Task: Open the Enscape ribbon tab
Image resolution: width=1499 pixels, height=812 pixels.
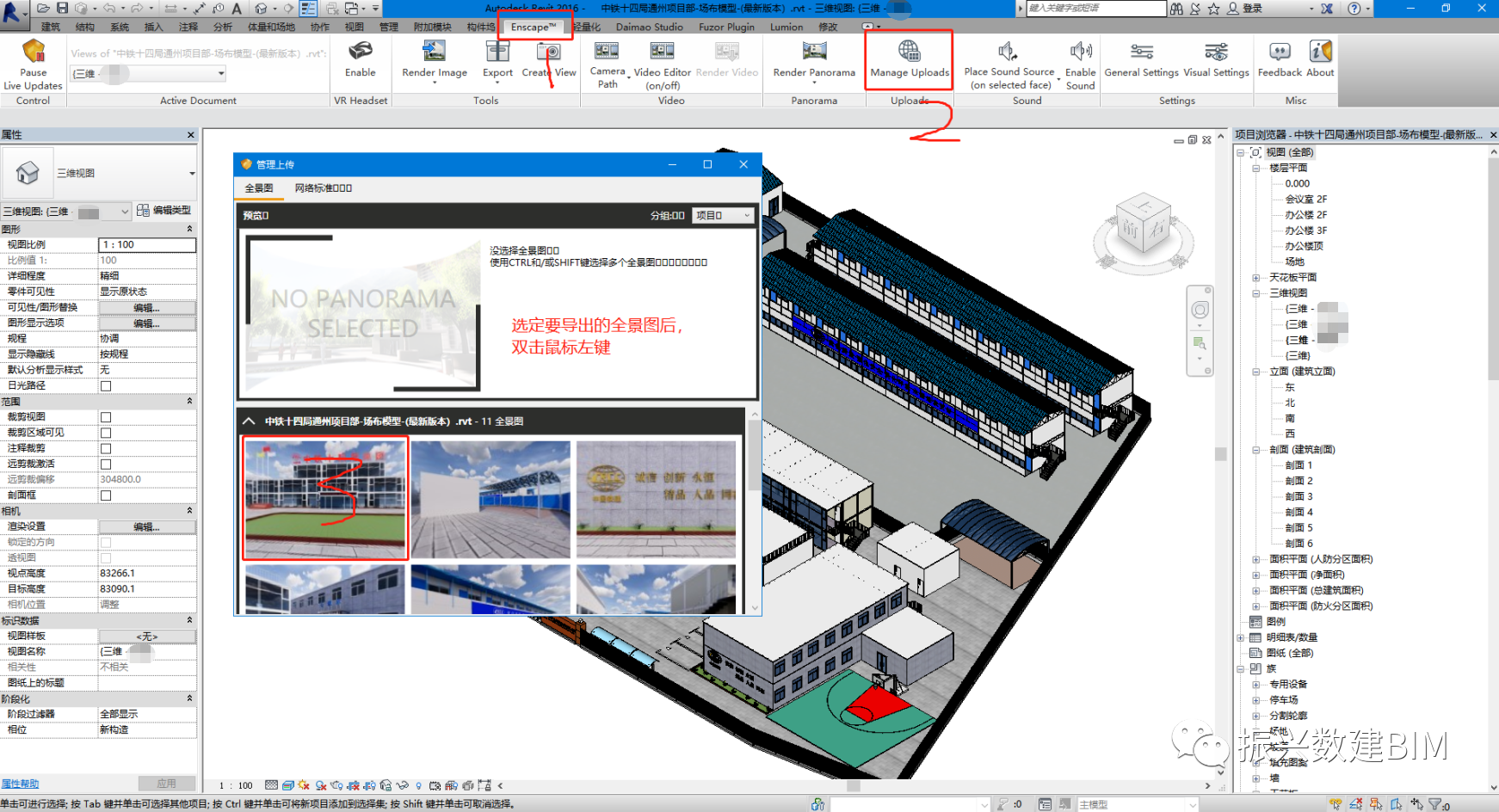Action: tap(534, 27)
